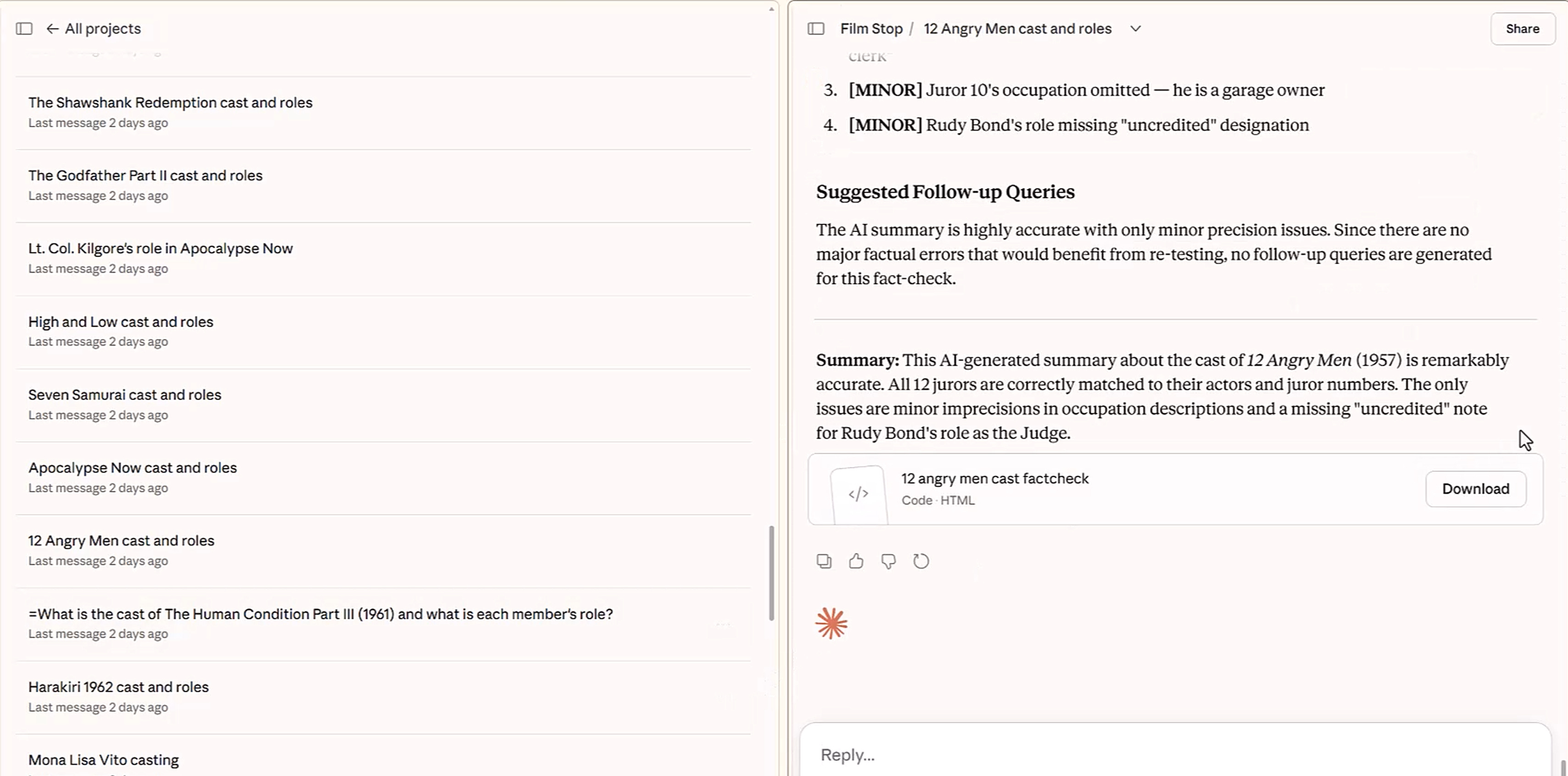Open The Shawshank Redemption cast and roles chat
This screenshot has height=776, width=1568.
point(170,102)
